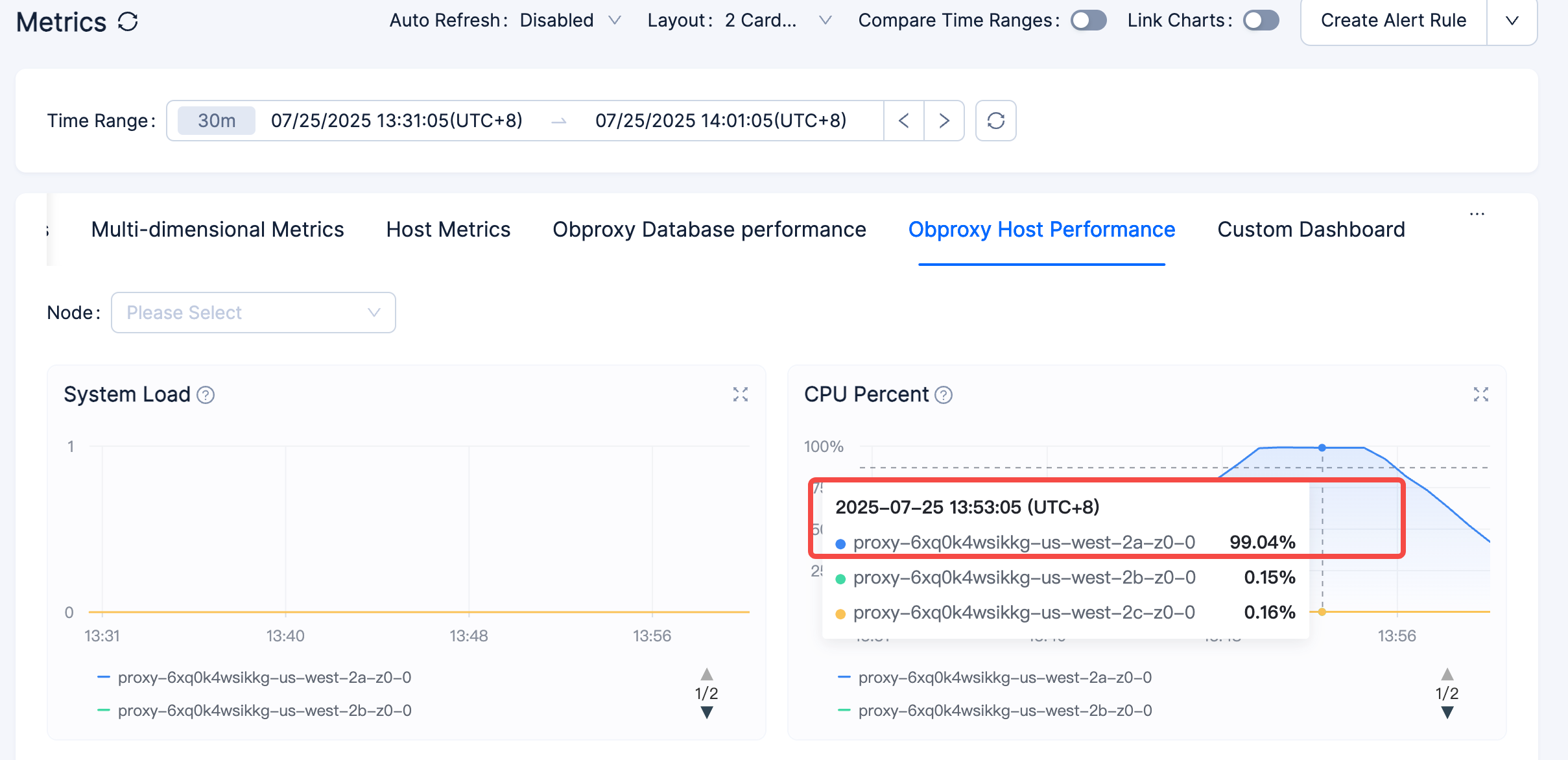The height and width of the screenshot is (760, 1568).
Task: Expand CPU Percent chart to fullscreen
Action: [x=1481, y=394]
